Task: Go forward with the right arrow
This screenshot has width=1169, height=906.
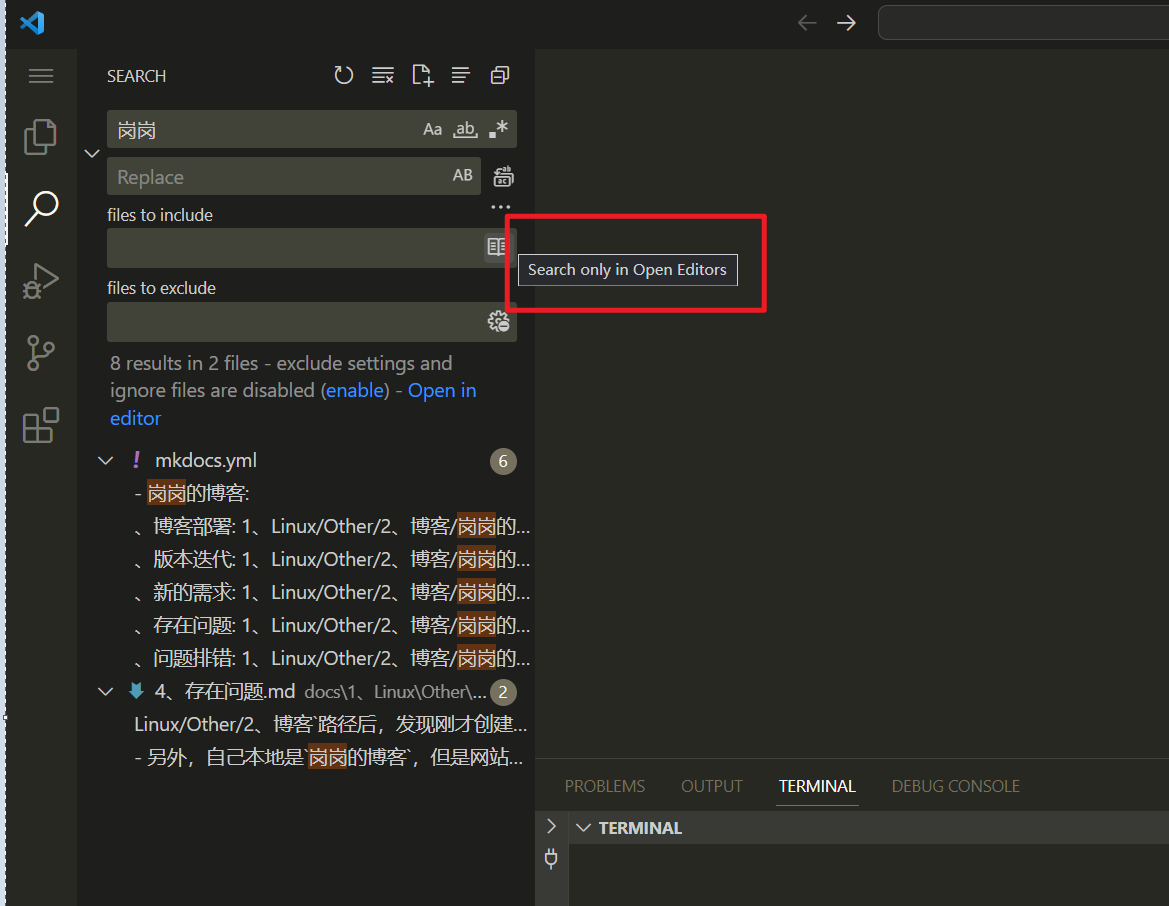Action: pos(846,23)
